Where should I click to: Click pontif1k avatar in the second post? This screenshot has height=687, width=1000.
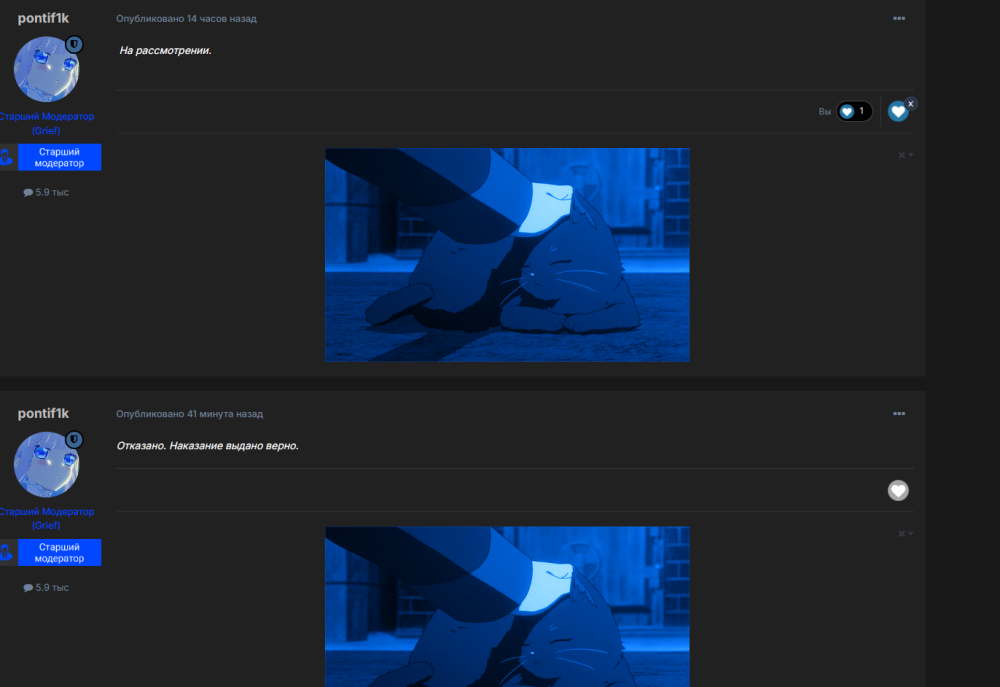(x=47, y=464)
